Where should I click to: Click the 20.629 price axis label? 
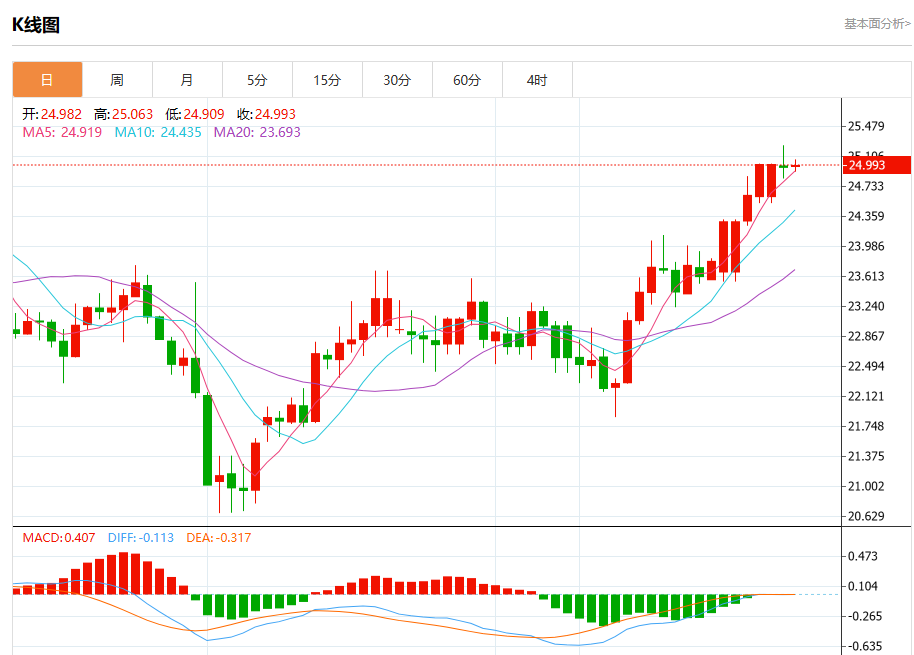coord(866,516)
